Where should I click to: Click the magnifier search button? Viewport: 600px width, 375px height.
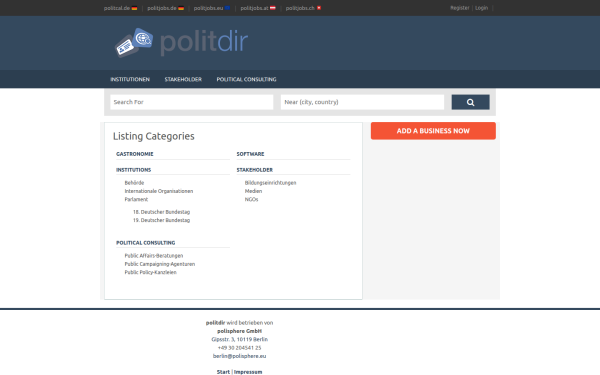click(470, 102)
